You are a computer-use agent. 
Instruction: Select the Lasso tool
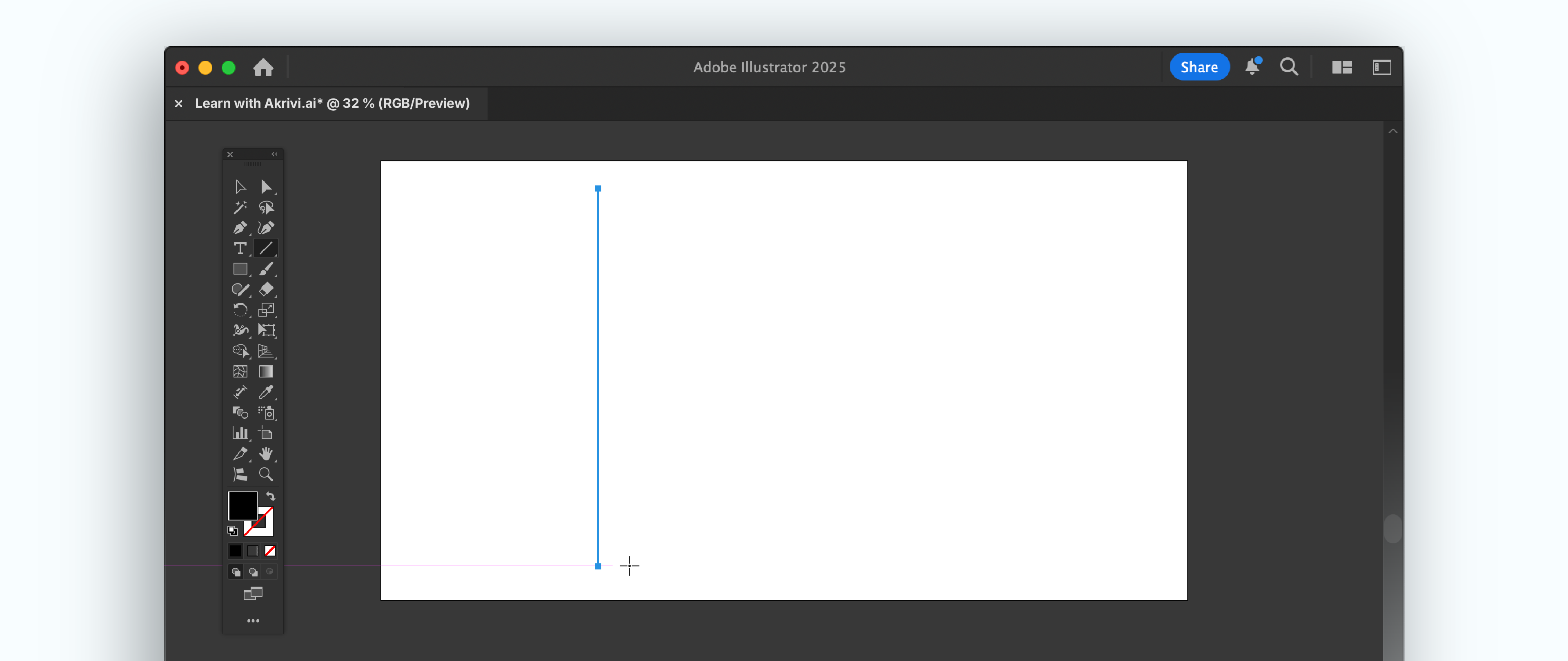click(266, 208)
